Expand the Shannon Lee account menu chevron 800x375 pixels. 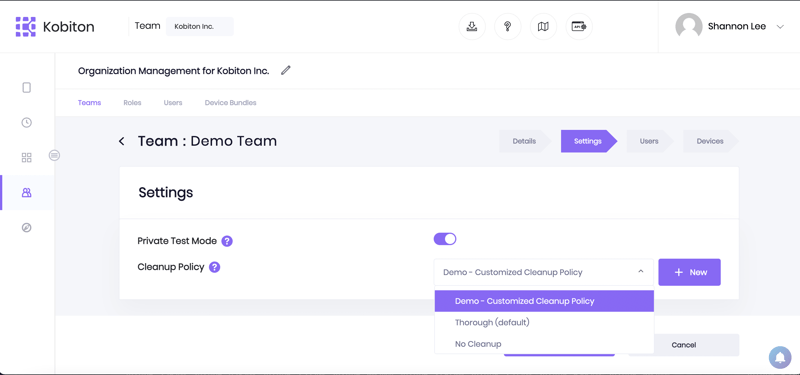point(780,27)
